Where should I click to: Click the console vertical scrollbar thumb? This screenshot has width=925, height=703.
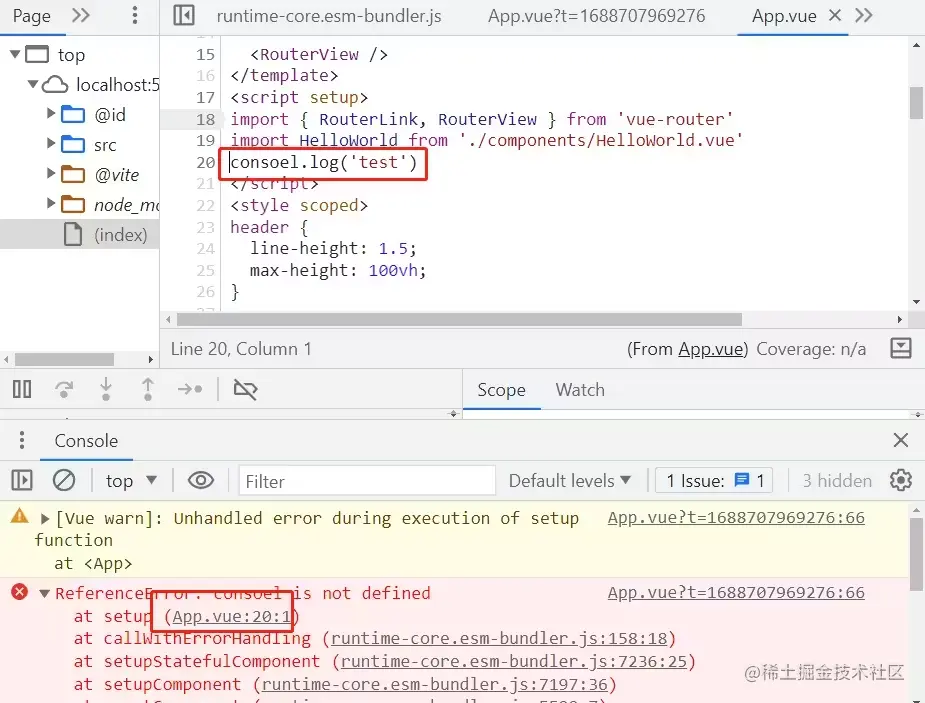tap(916, 554)
